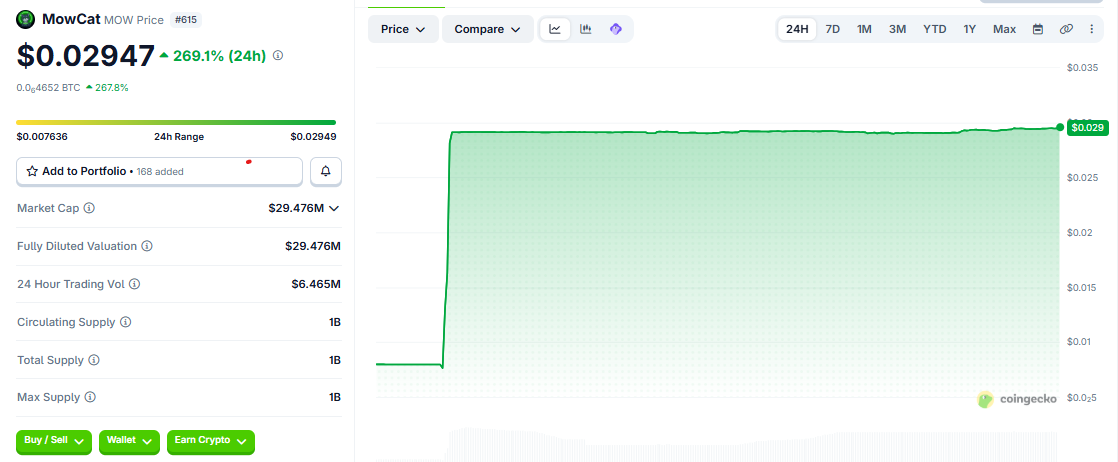Viewport: 1118px width, 462px height.
Task: Click the $0.01 axis label
Action: coord(1079,342)
